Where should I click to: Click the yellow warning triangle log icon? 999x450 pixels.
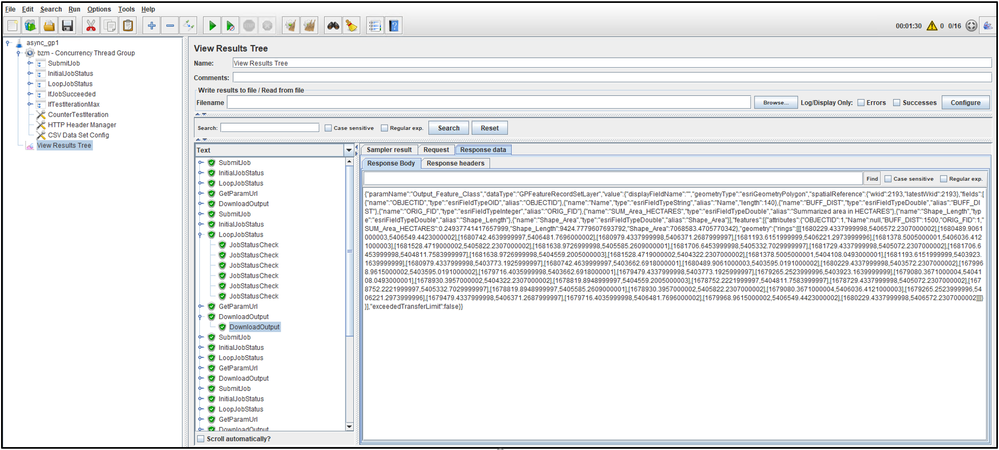pos(931,26)
